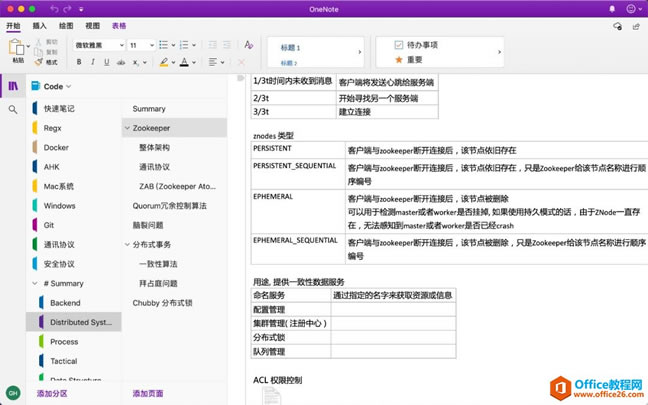Click the share notebook icon
648x405 pixels.
pyautogui.click(x=636, y=26)
